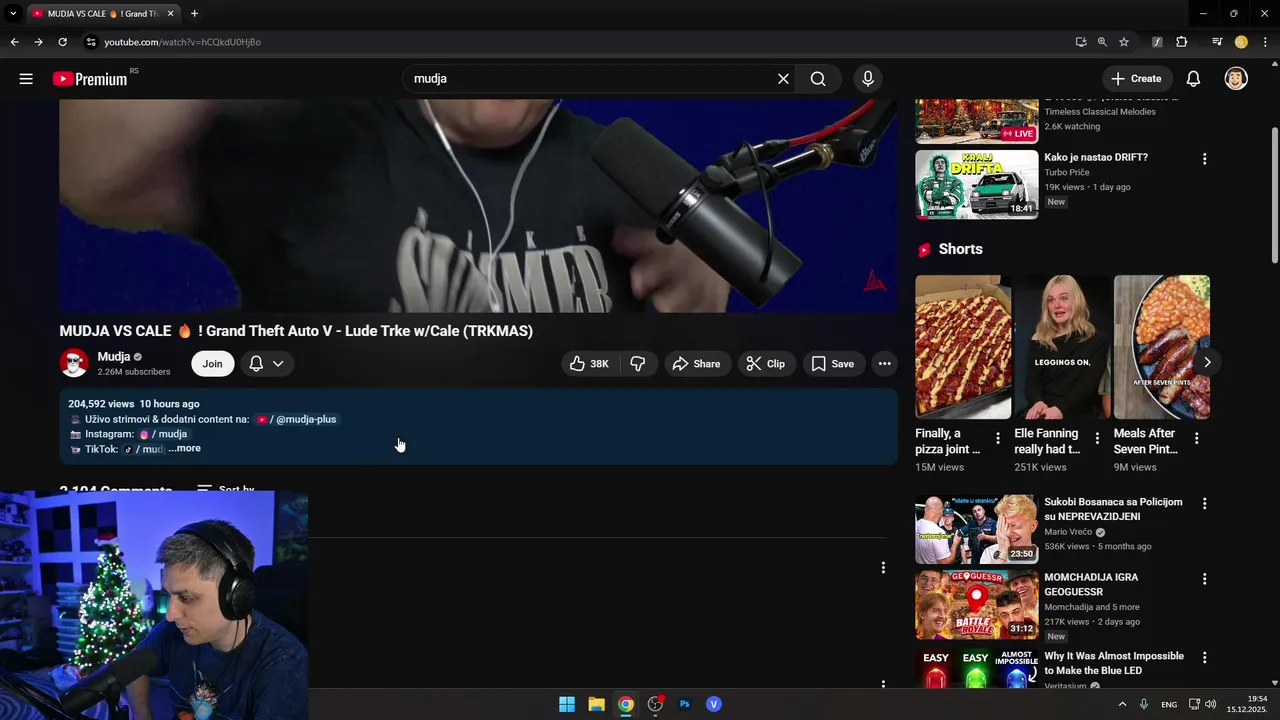Image resolution: width=1280 pixels, height=720 pixels.
Task: Open YouTube notifications bell
Action: pyautogui.click(x=1193, y=79)
